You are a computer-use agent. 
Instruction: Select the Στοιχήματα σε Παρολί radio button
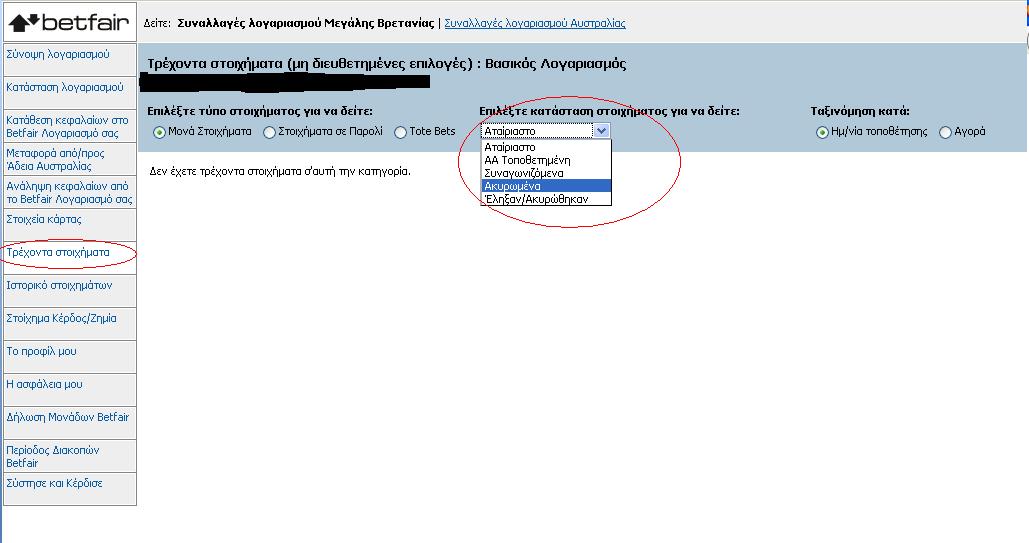[269, 133]
